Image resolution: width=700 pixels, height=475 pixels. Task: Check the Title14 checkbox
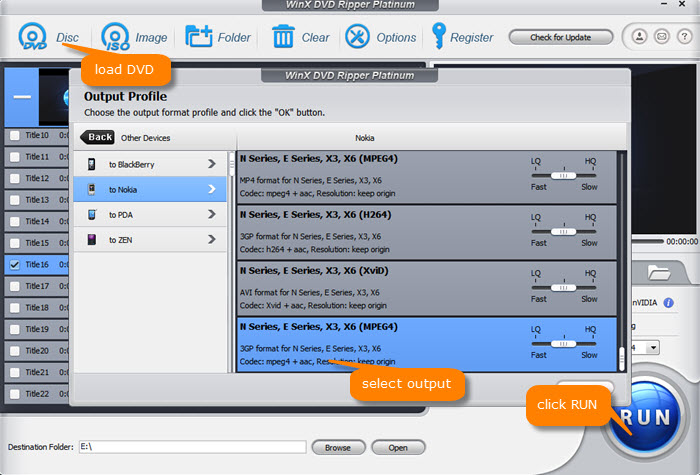[x=15, y=221]
